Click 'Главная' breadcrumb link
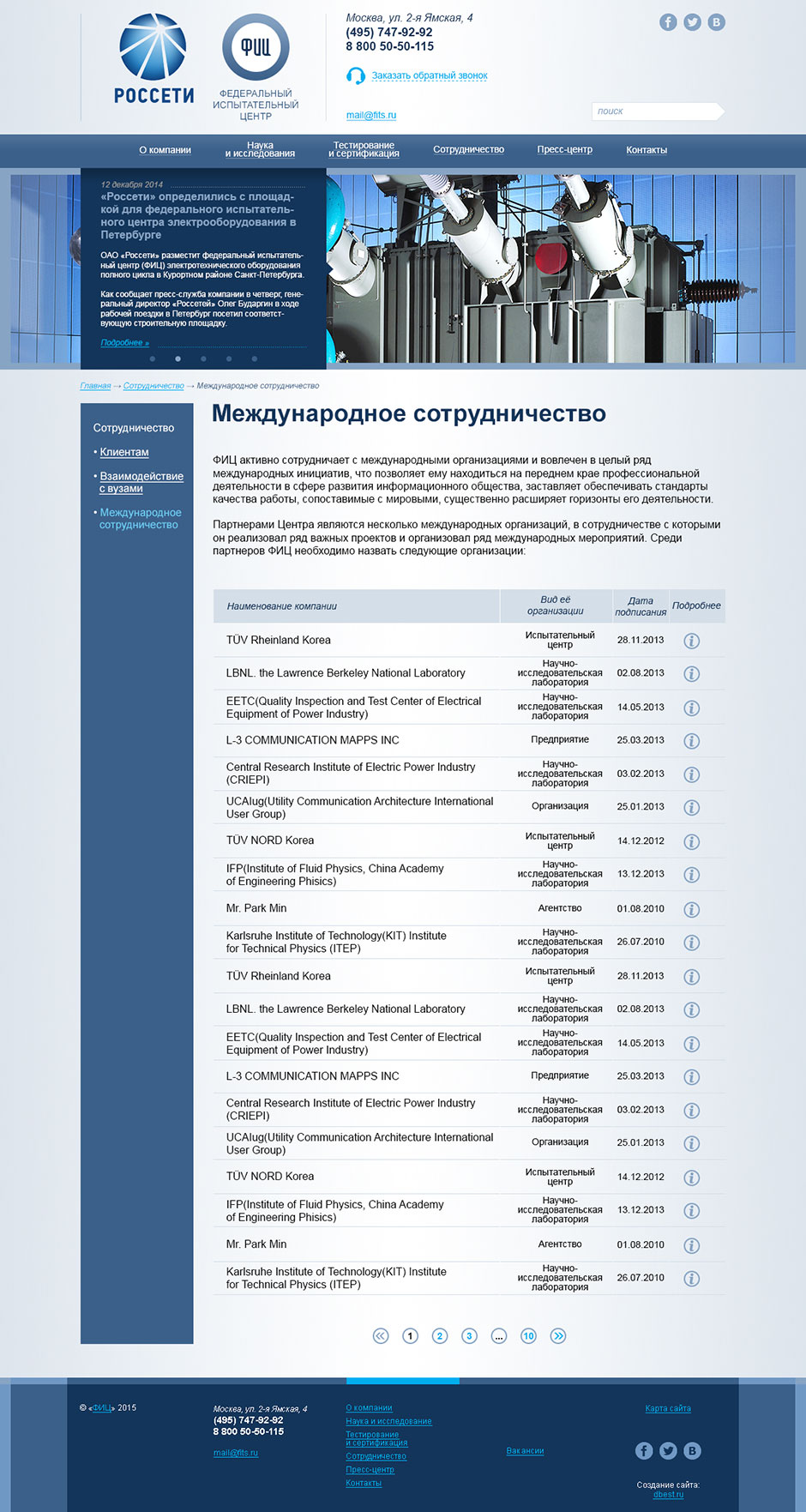Screen dimensions: 806x1512 pyautogui.click(x=95, y=386)
